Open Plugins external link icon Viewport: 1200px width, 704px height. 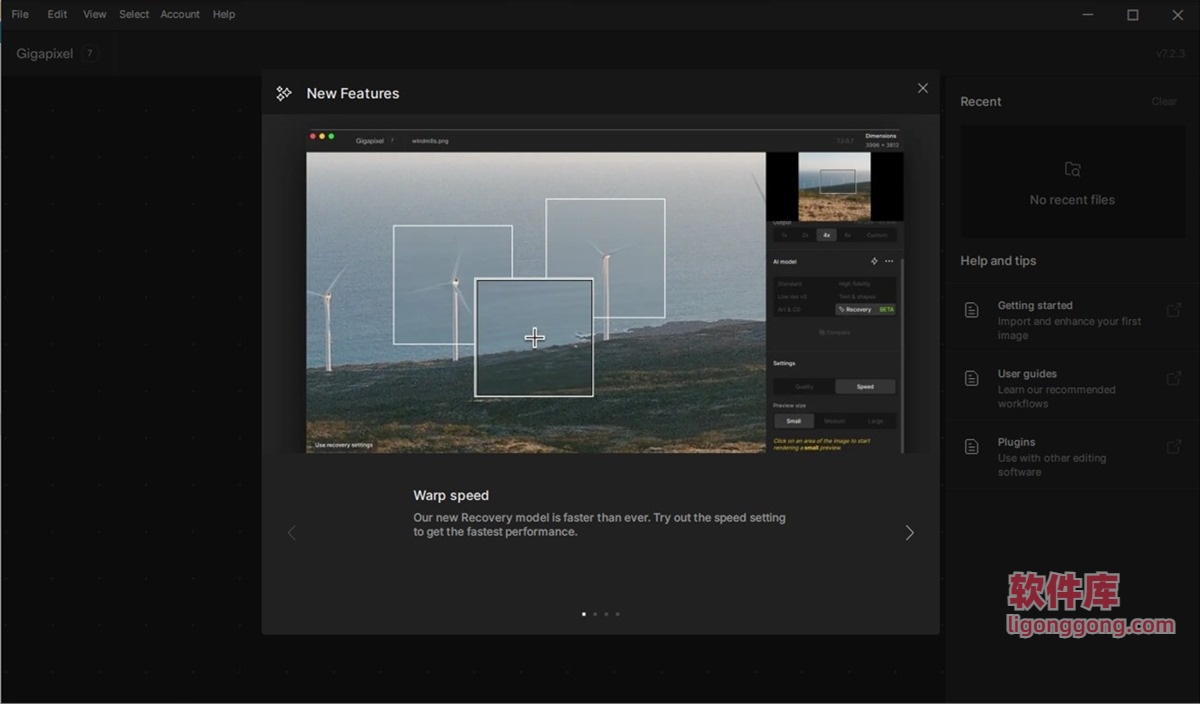pos(1174,446)
